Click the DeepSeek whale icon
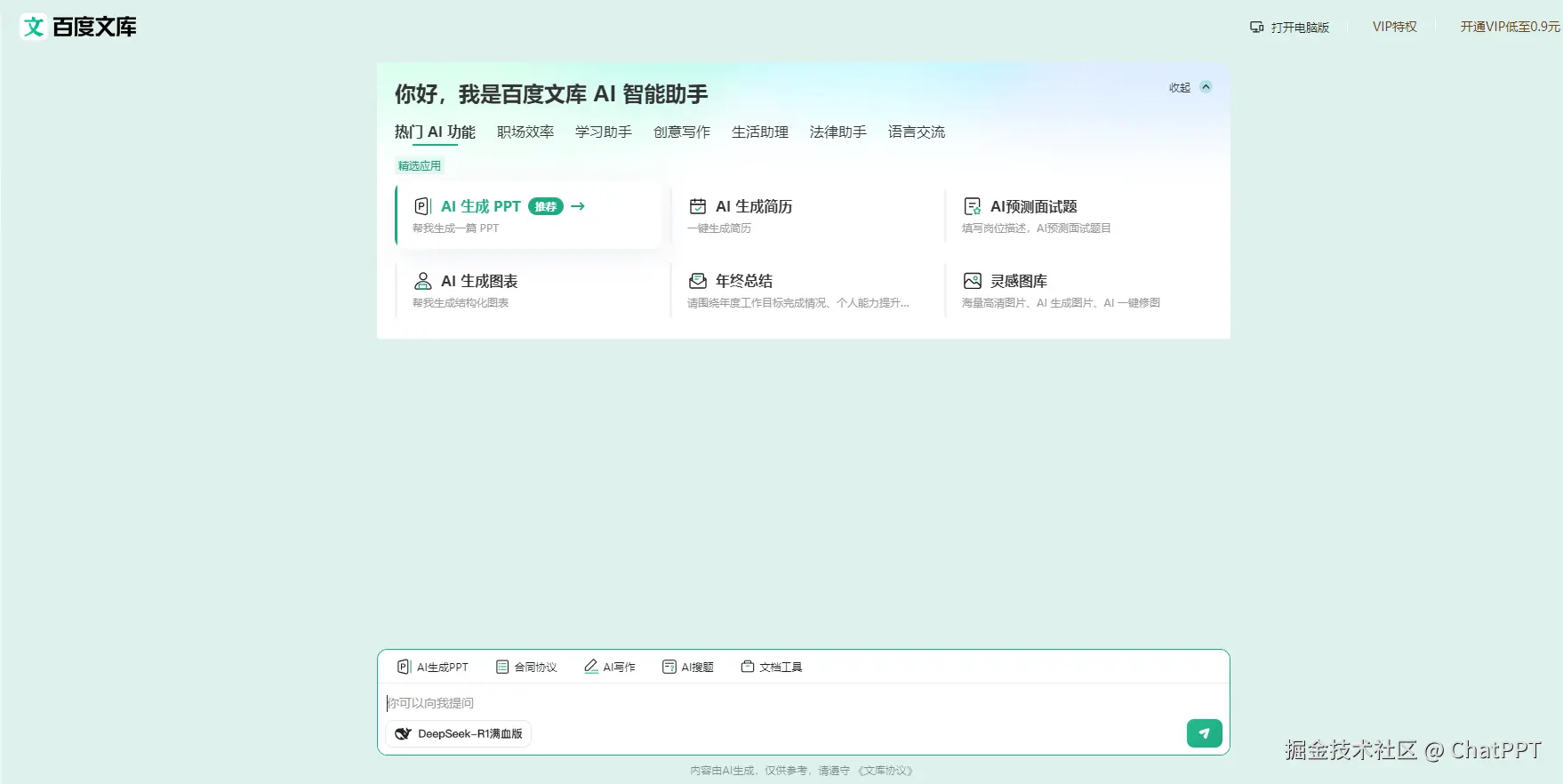Image resolution: width=1563 pixels, height=784 pixels. pyautogui.click(x=403, y=733)
